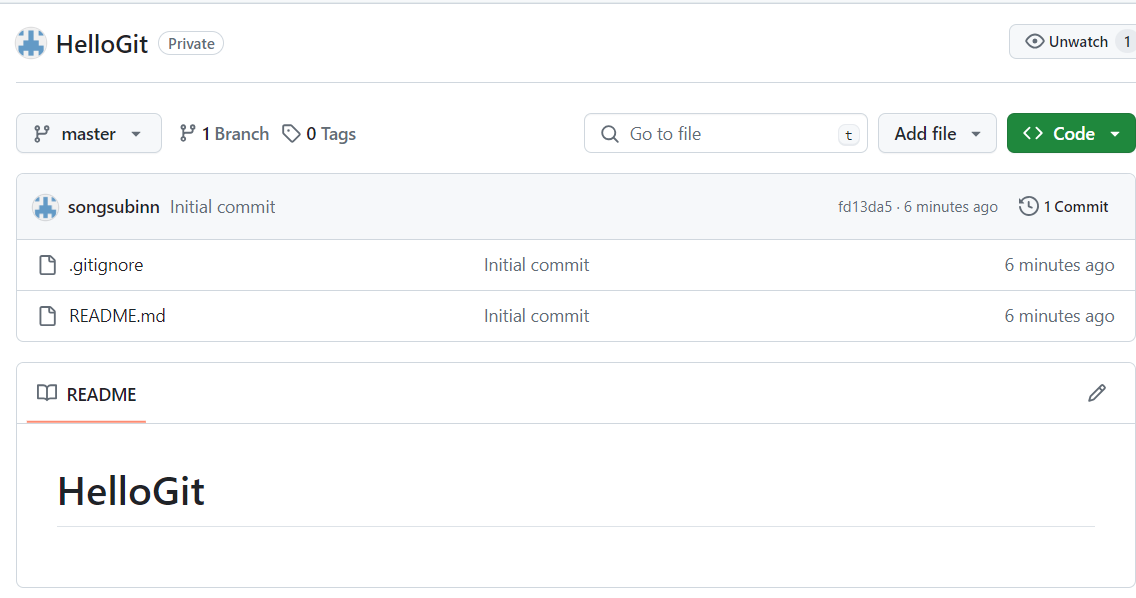
Task: Open the fd13da5 commit hash link
Action: pos(864,207)
